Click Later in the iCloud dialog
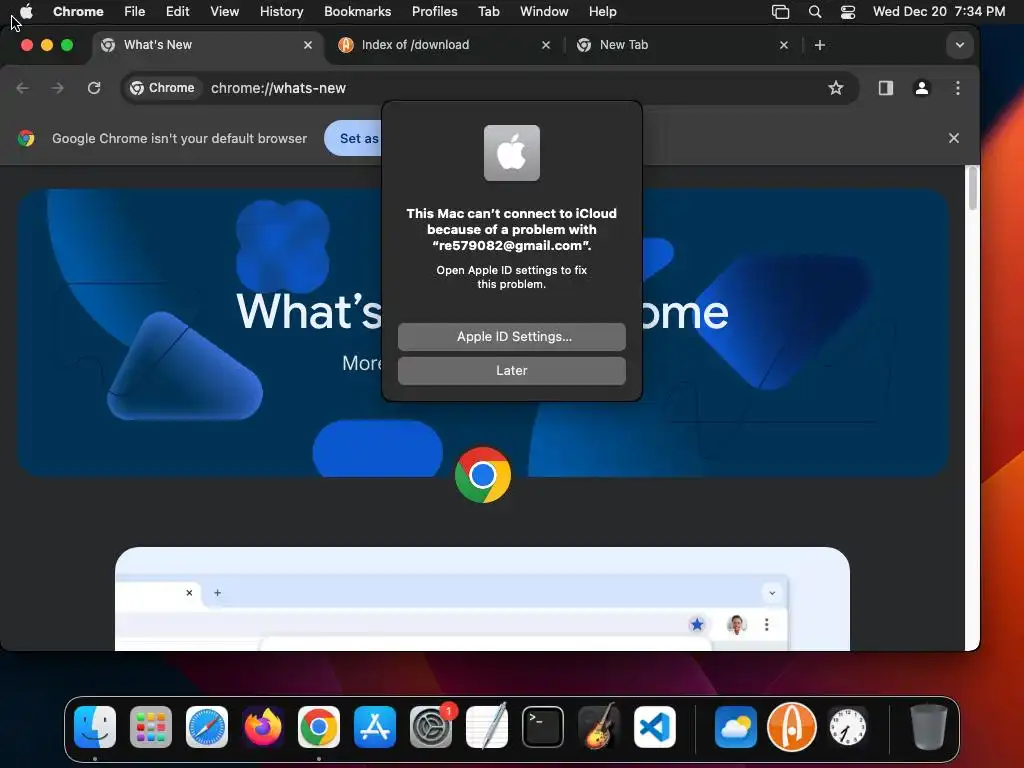This screenshot has width=1024, height=768. coord(511,370)
